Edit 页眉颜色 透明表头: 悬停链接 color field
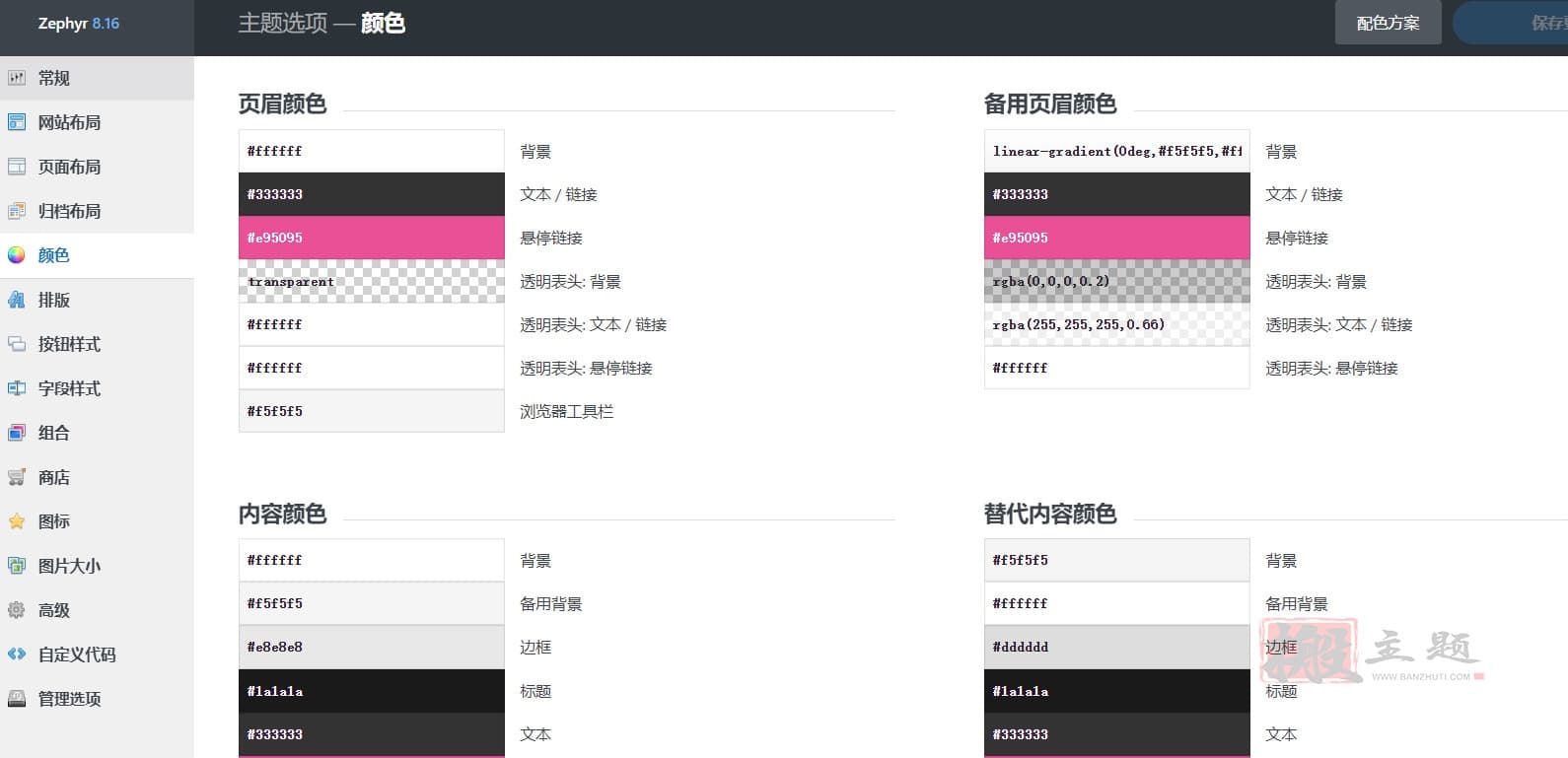Viewport: 1568px width, 758px height. tap(372, 368)
